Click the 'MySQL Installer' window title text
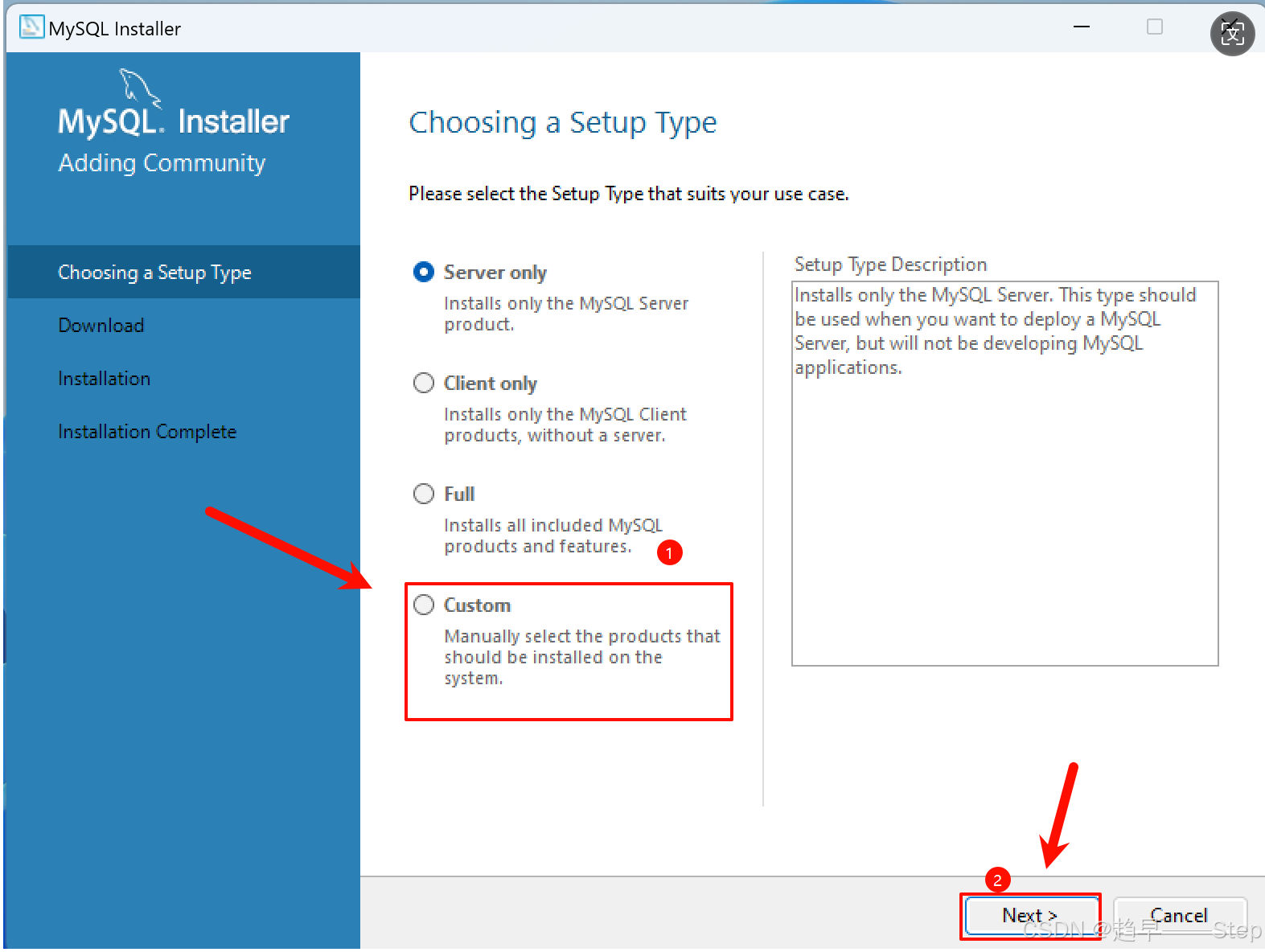1265x952 pixels. [115, 29]
